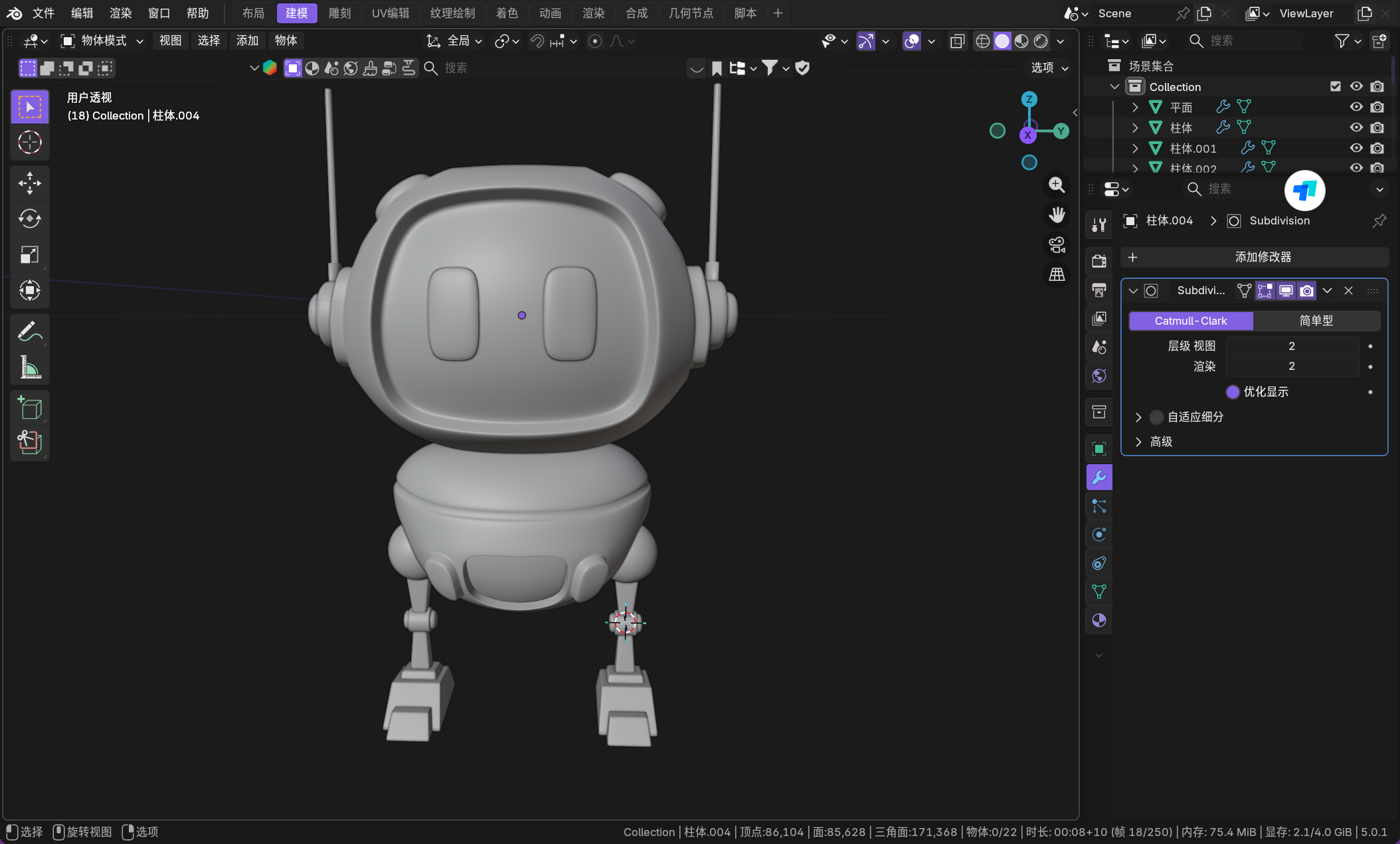Select the Move tool in toolbar
Viewport: 1400px width, 844px height.
coord(30,183)
